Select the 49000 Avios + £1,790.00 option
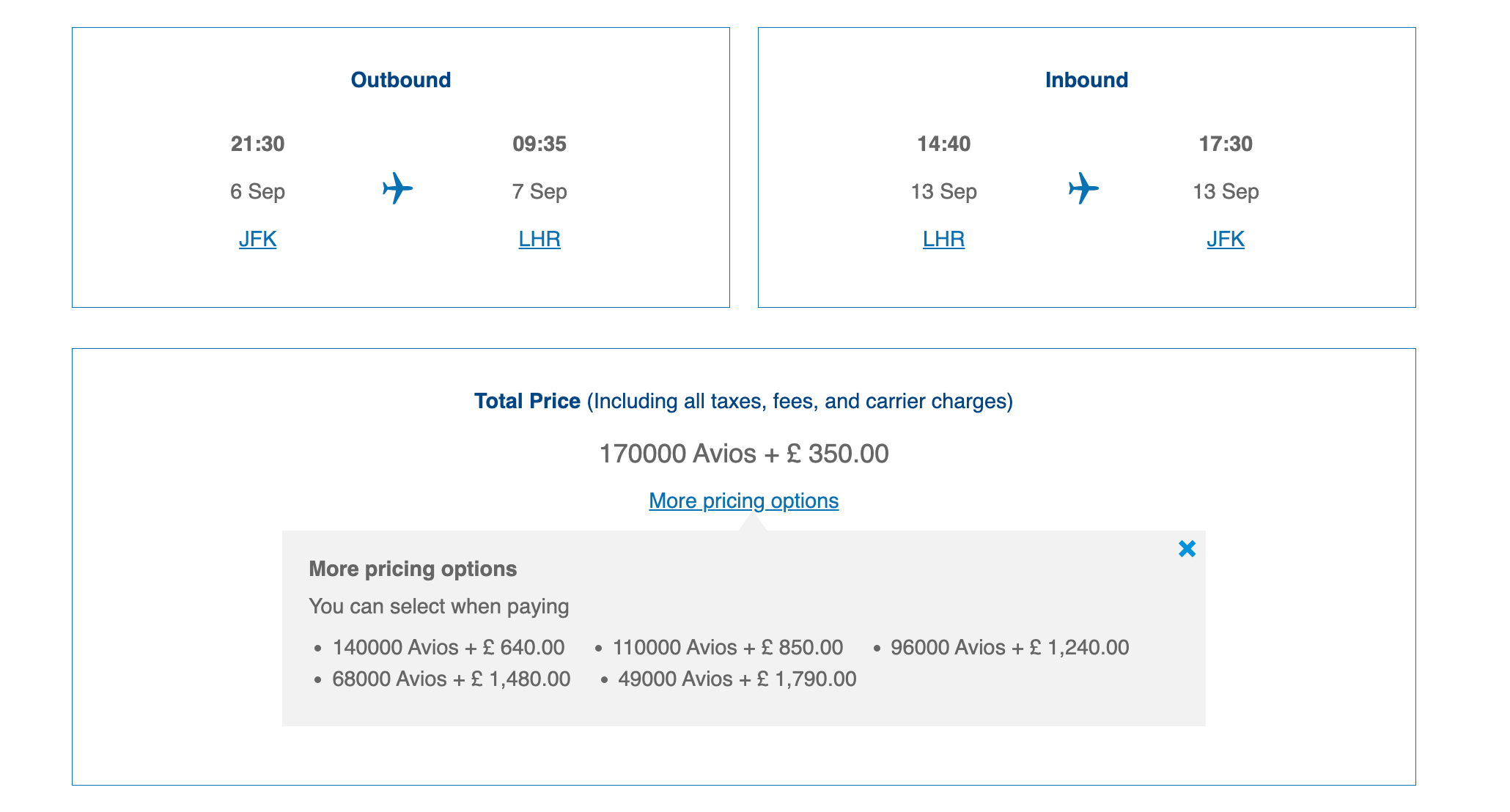The image size is (1510, 812). [737, 679]
